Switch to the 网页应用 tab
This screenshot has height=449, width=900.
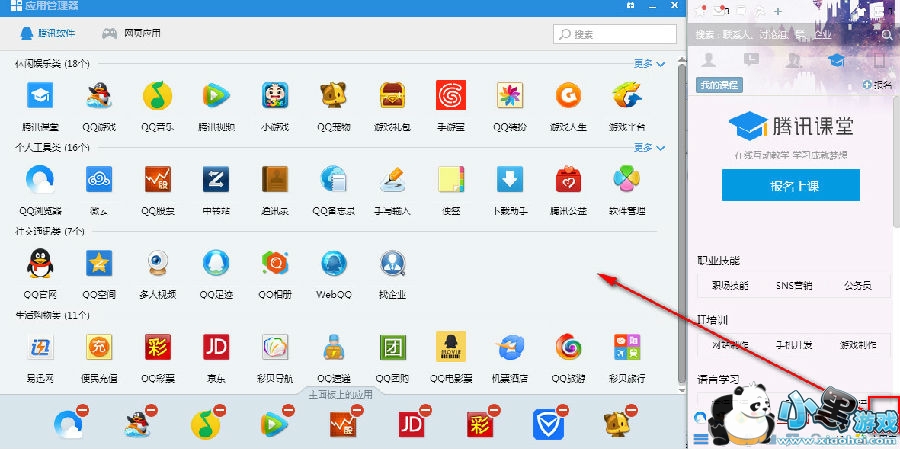click(131, 33)
